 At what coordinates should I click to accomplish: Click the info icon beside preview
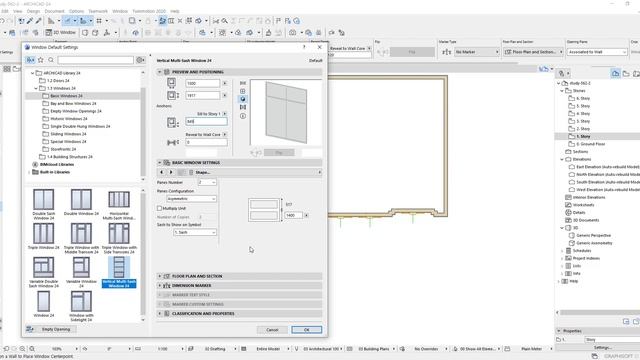click(243, 116)
